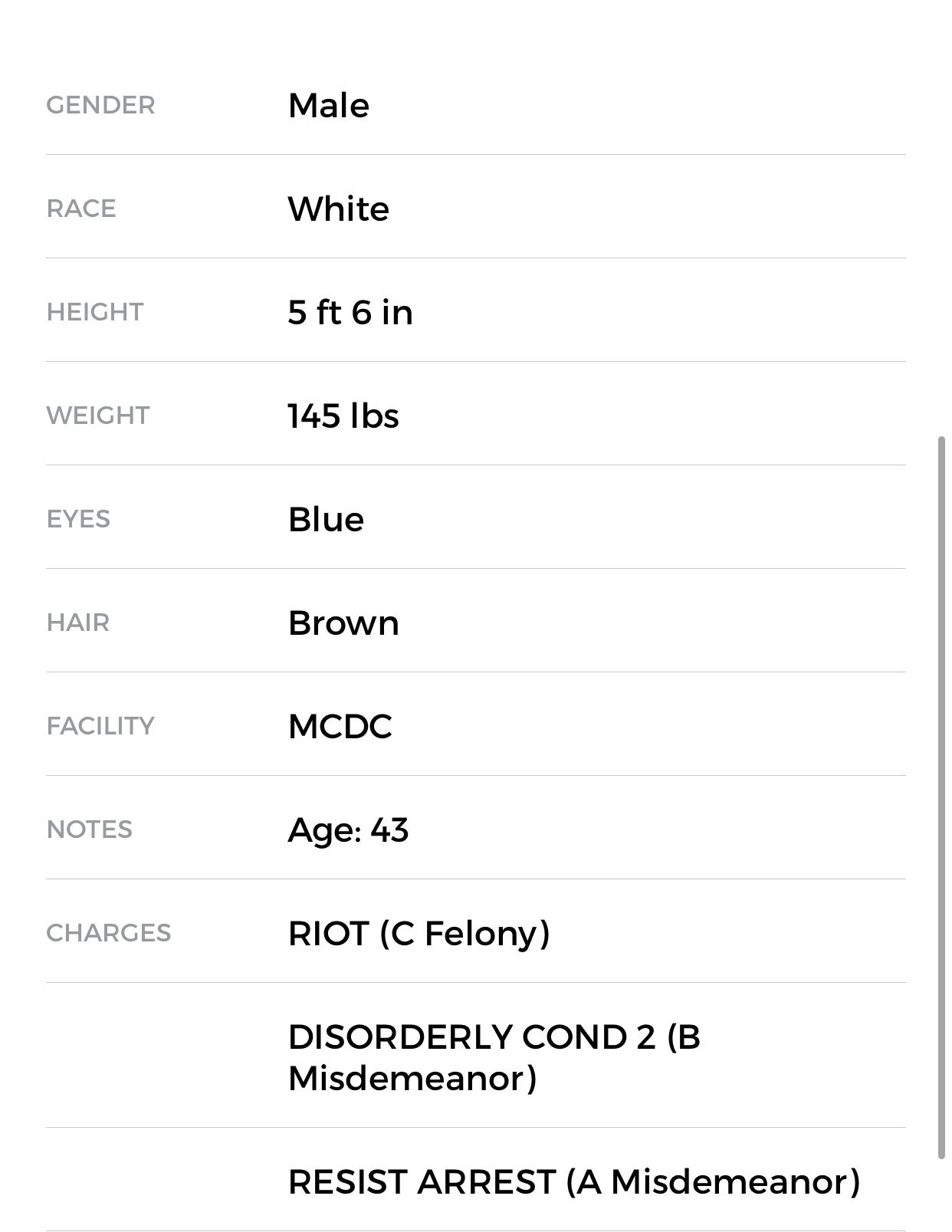Click the HEIGHT field label

click(95, 312)
